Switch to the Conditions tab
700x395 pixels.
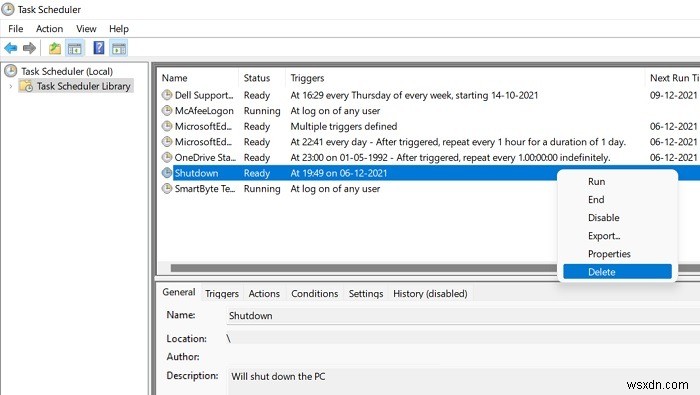pos(315,294)
